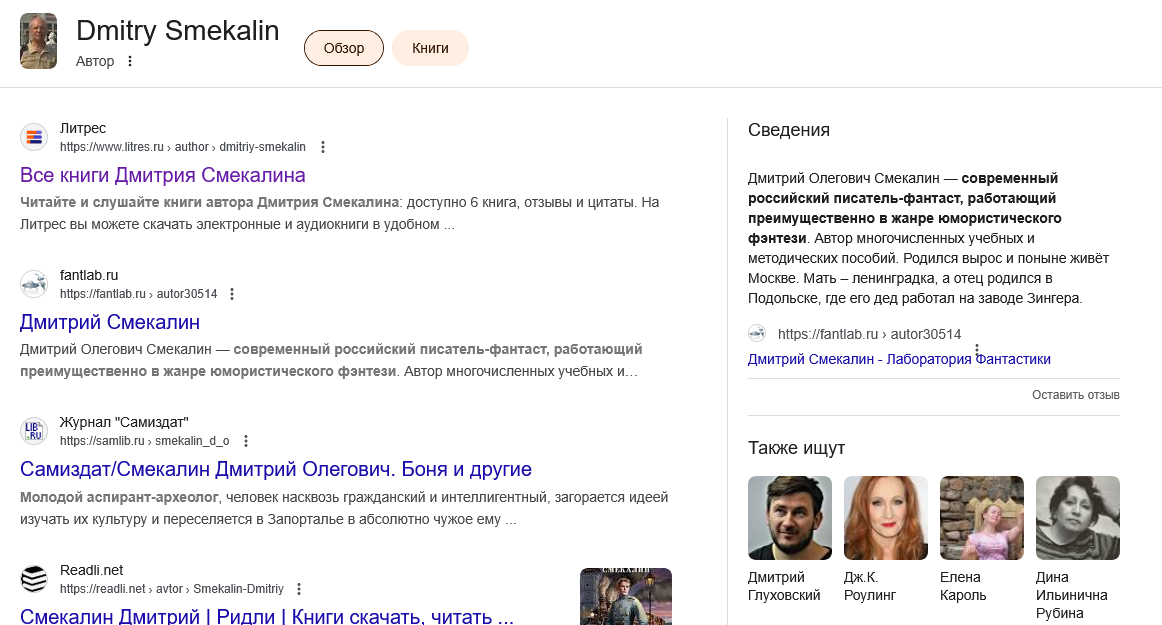Open more options for Readli.net result
Image resolution: width=1162 pixels, height=625 pixels.
298,589
